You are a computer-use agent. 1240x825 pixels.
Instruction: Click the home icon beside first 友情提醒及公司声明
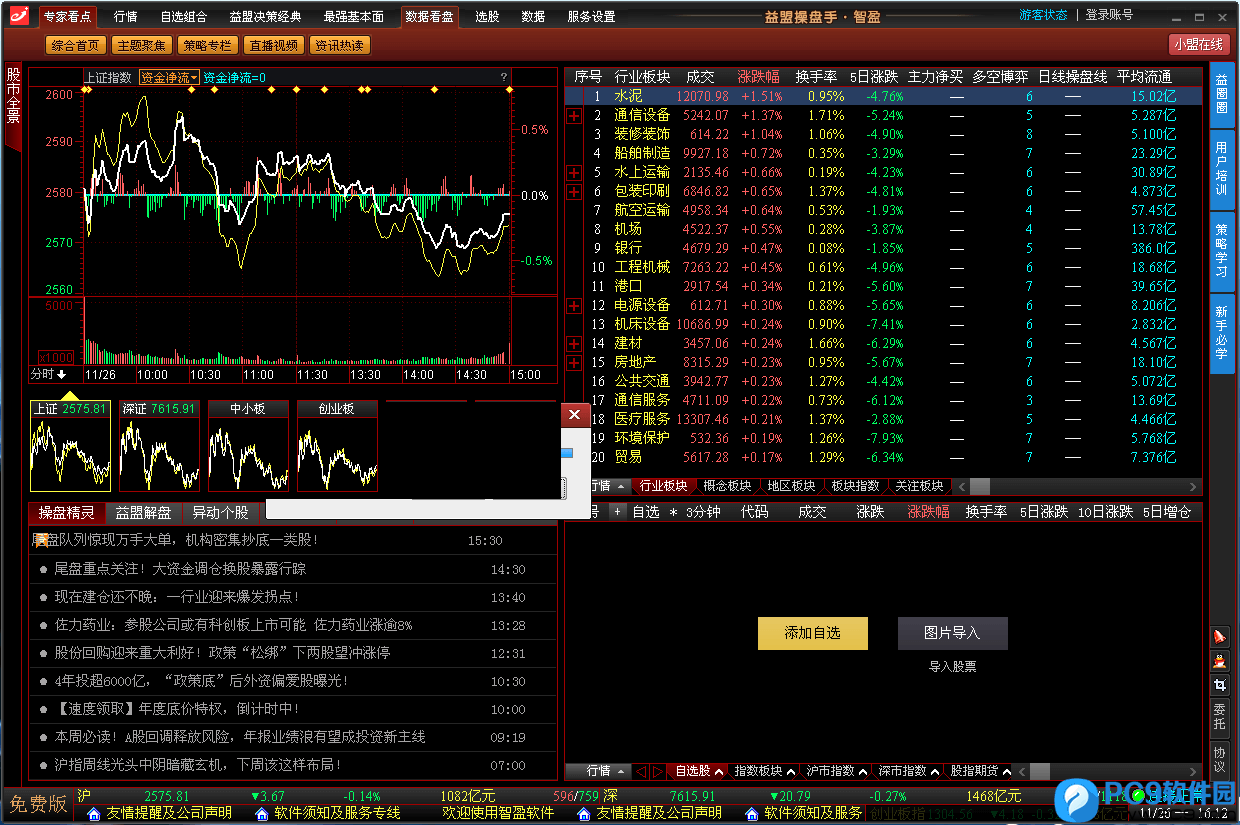(95, 814)
